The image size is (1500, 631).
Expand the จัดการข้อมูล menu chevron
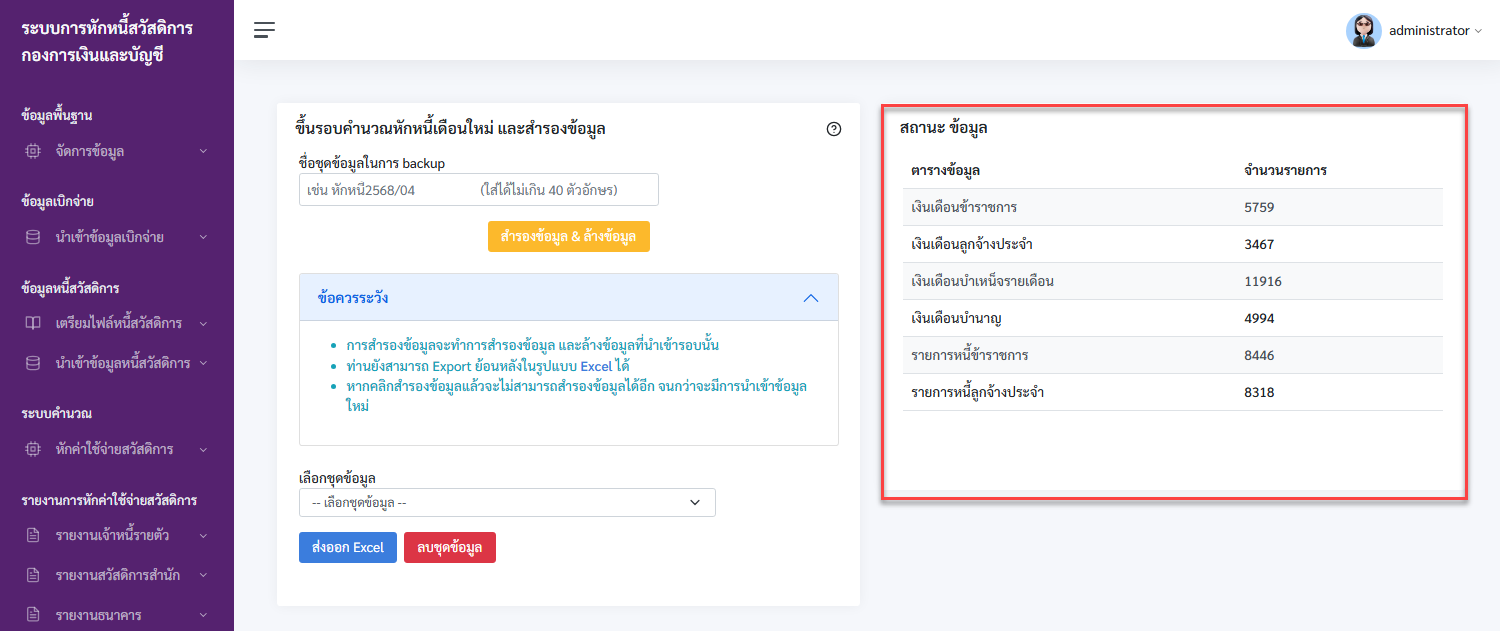(203, 151)
